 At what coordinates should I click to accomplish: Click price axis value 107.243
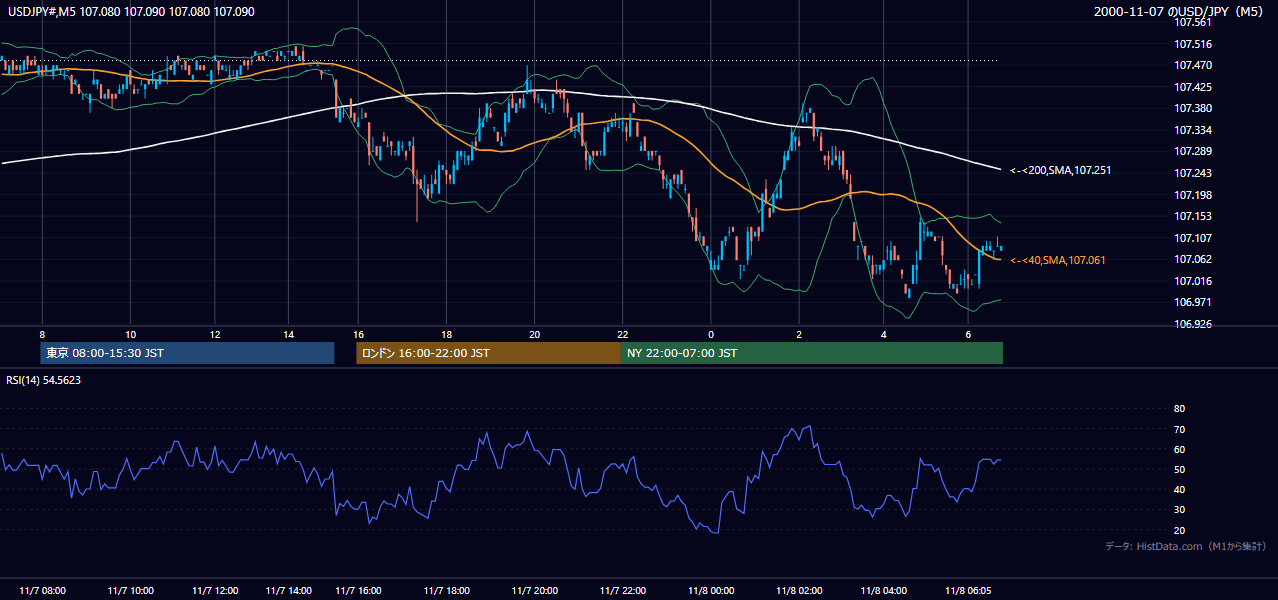(x=1191, y=173)
